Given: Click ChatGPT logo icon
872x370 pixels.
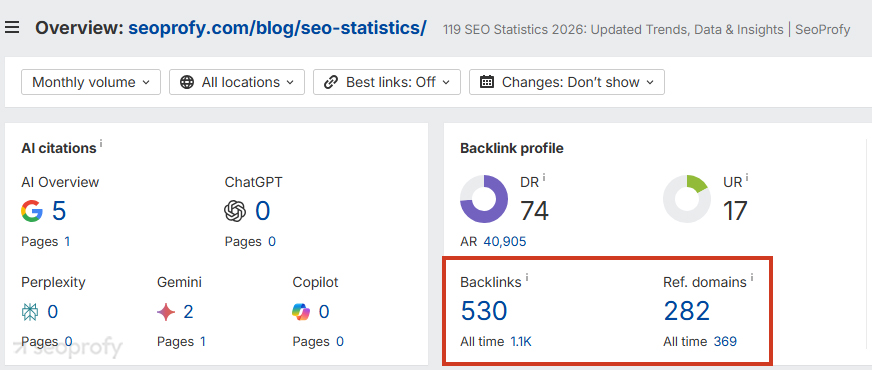Looking at the screenshot, I should tap(235, 211).
